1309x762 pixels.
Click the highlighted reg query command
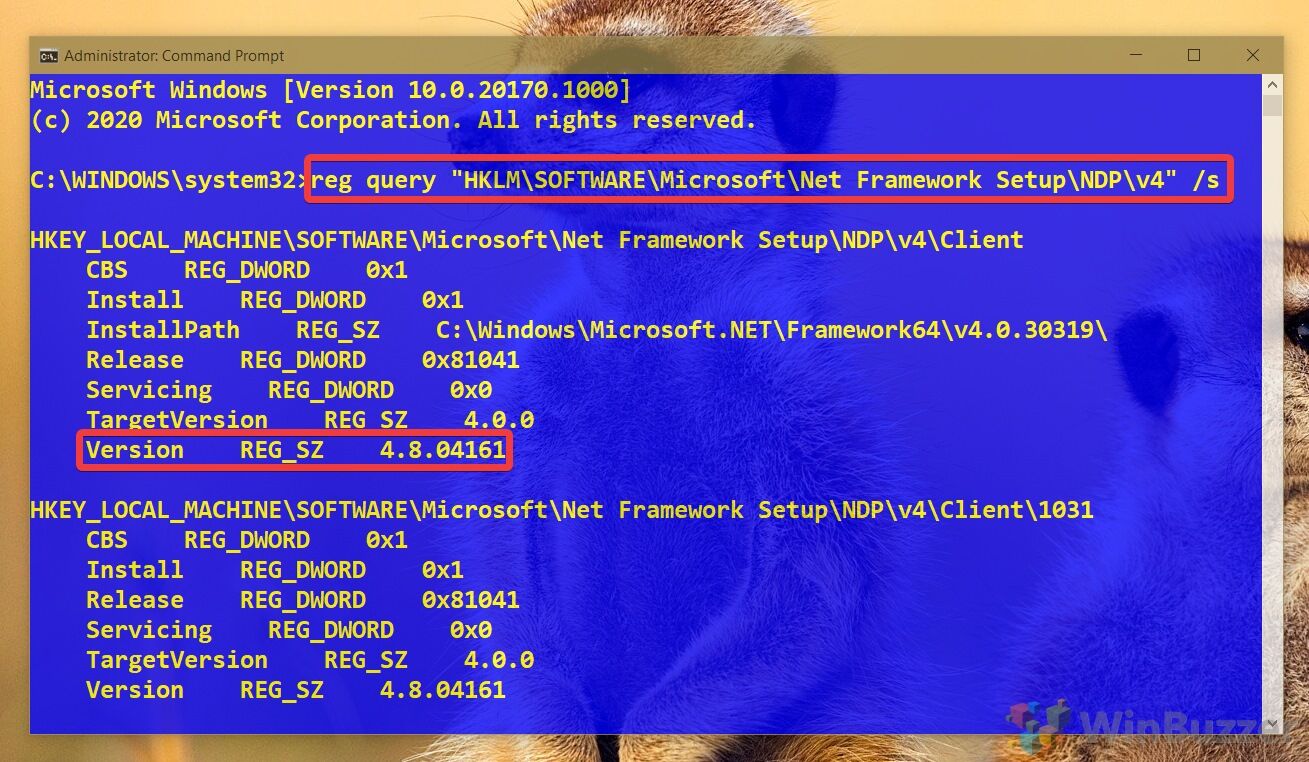[768, 180]
